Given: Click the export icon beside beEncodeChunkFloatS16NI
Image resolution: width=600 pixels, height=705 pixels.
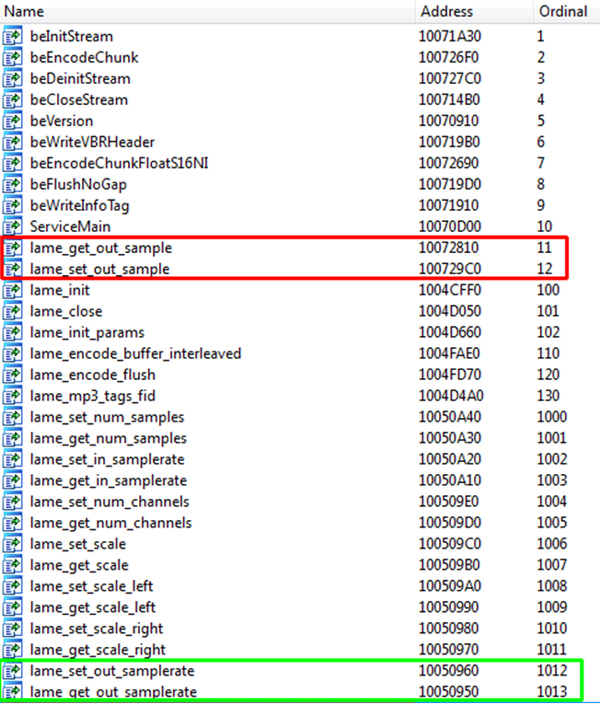Looking at the screenshot, I should coord(13,163).
